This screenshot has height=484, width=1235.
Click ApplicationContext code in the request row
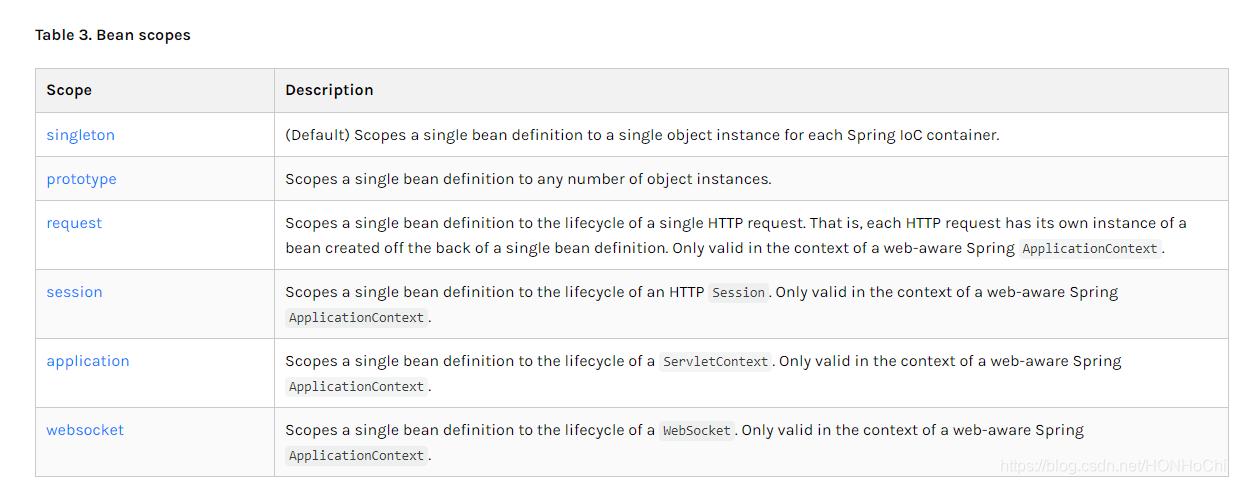tap(1091, 249)
